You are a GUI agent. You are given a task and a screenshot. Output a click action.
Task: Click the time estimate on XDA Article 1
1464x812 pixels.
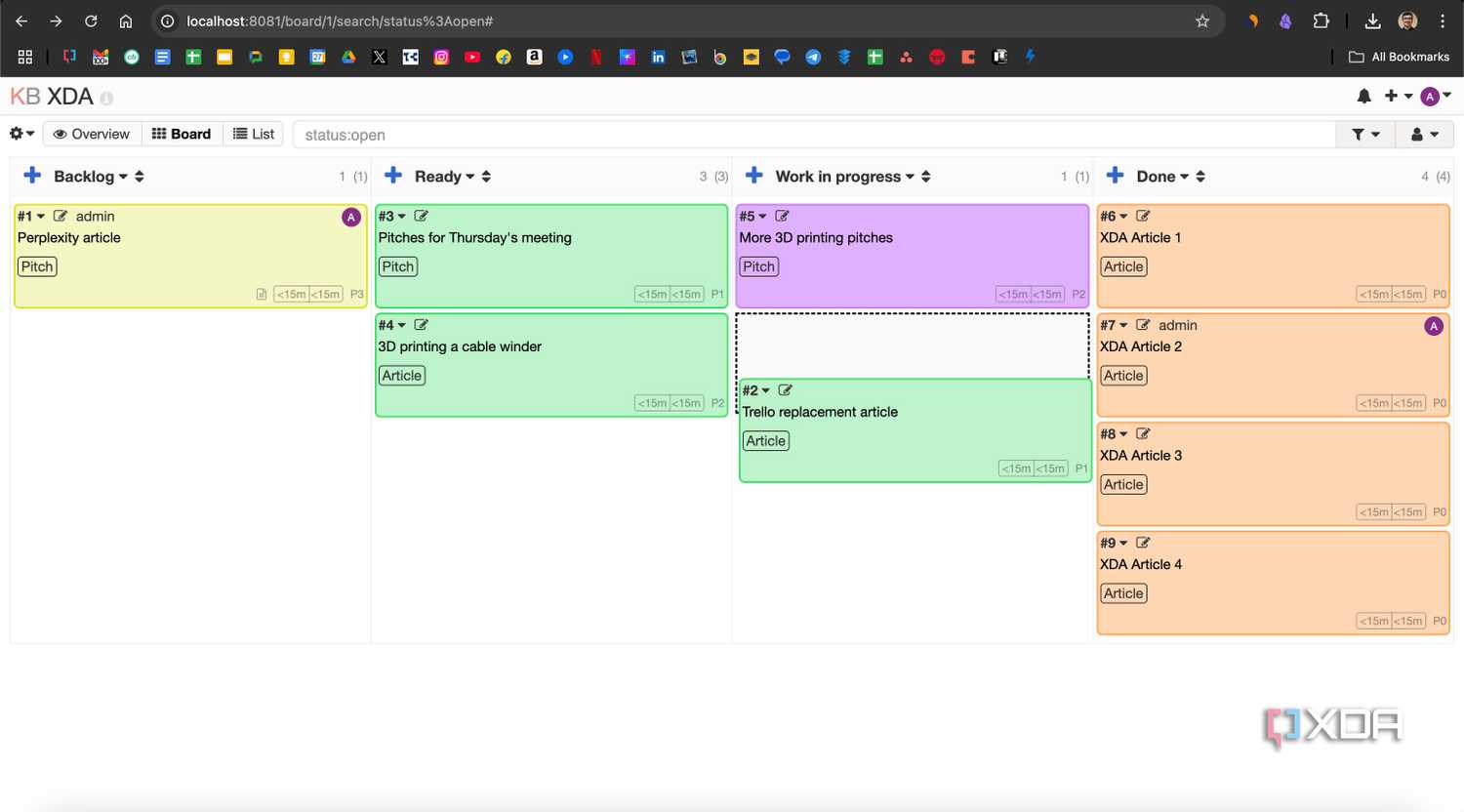(1392, 294)
